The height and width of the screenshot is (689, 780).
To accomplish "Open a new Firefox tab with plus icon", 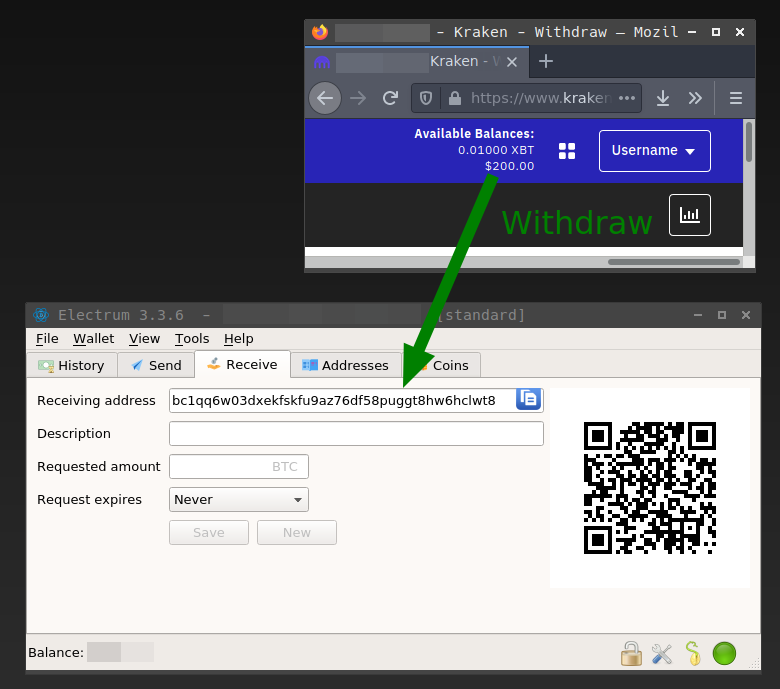I will (546, 61).
